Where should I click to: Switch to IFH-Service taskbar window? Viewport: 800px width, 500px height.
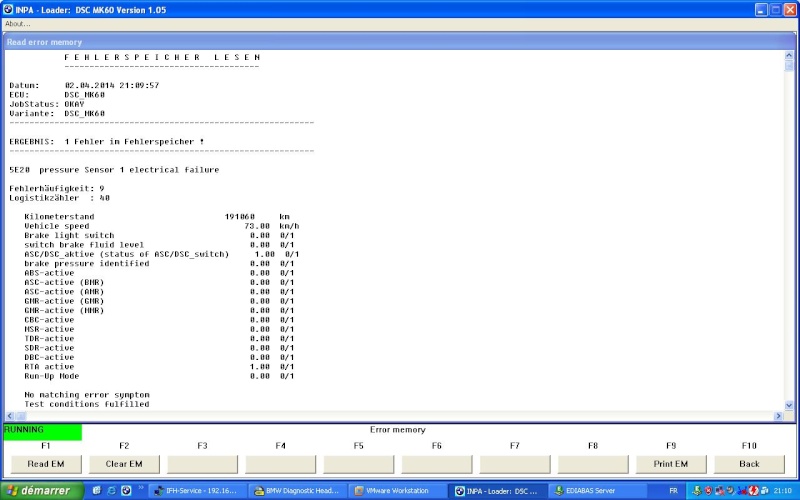click(x=199, y=491)
